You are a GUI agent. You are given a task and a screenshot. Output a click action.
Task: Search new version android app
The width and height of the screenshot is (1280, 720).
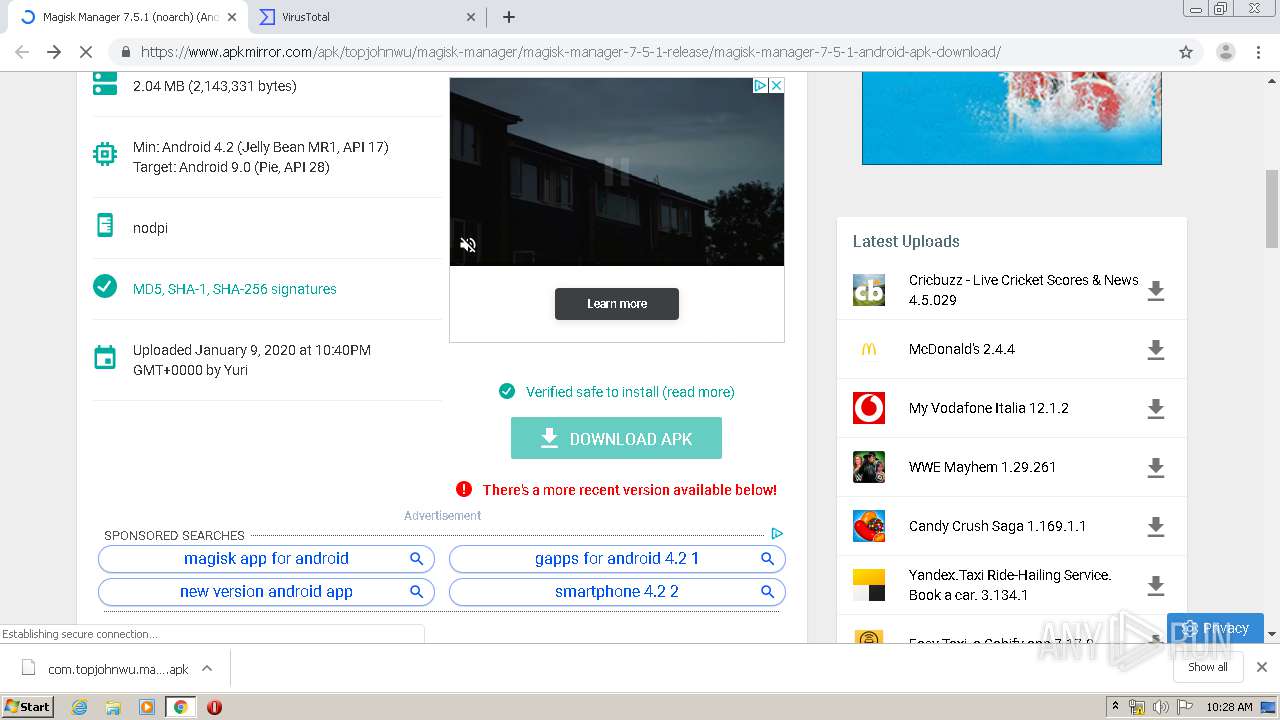coord(266,592)
